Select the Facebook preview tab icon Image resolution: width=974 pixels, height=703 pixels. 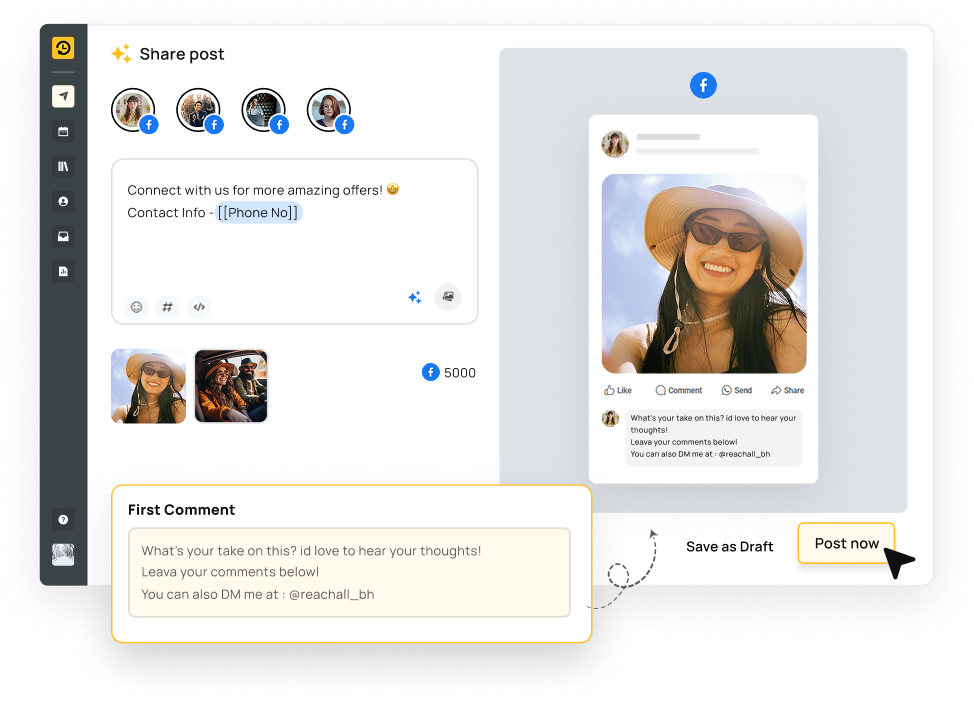703,85
